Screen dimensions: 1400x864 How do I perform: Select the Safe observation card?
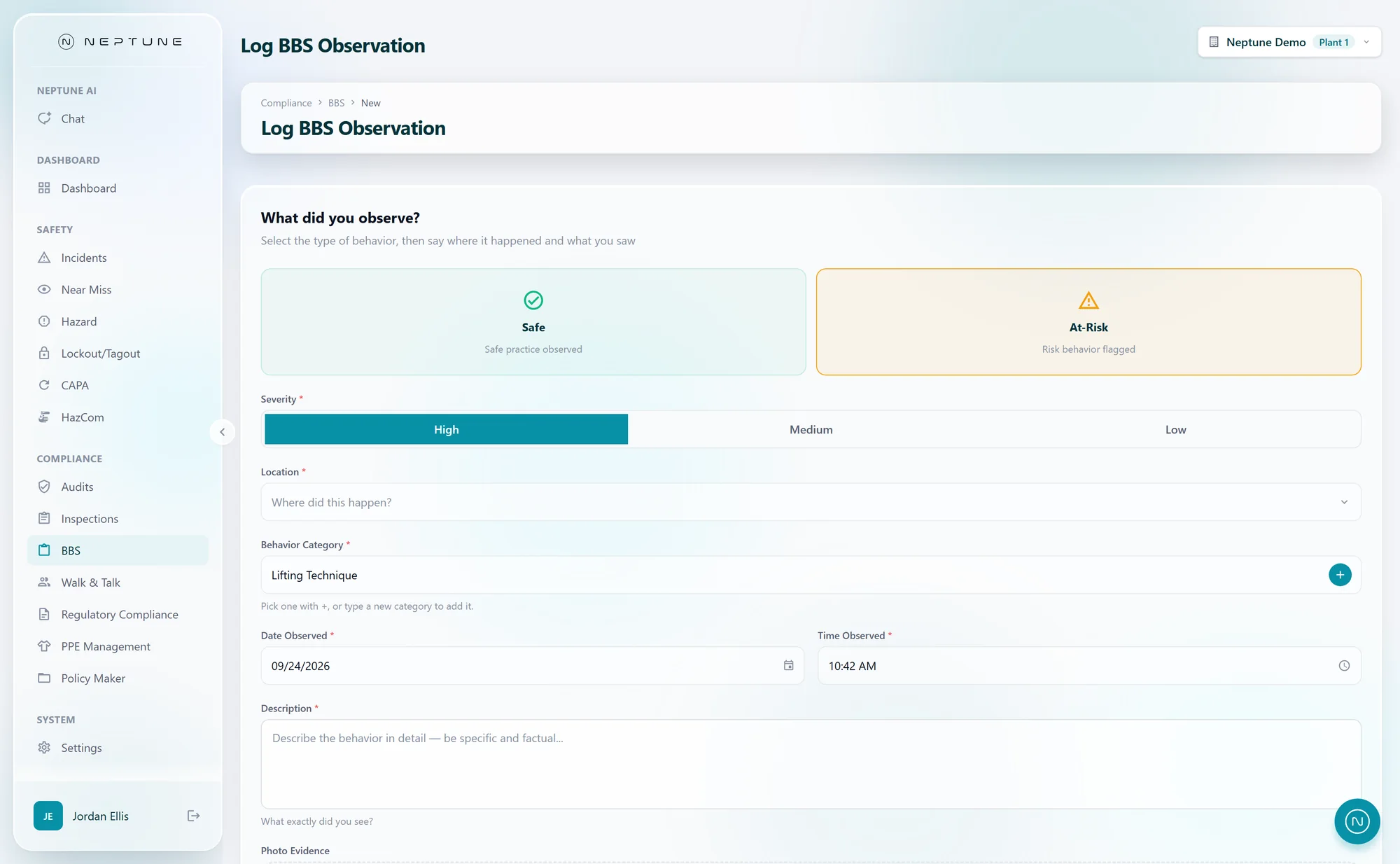[533, 321]
